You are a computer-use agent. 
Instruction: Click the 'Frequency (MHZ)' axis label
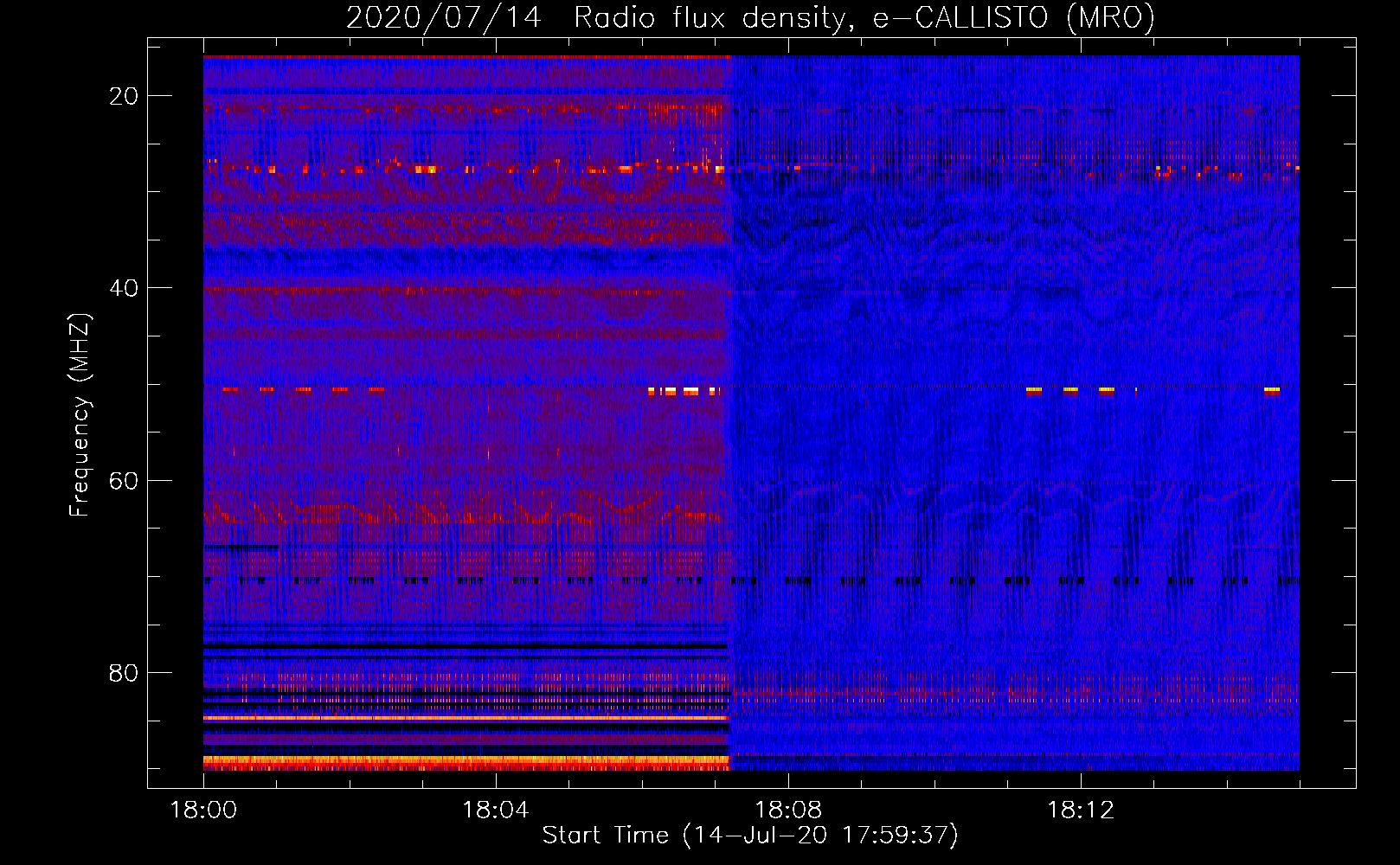tap(80, 415)
